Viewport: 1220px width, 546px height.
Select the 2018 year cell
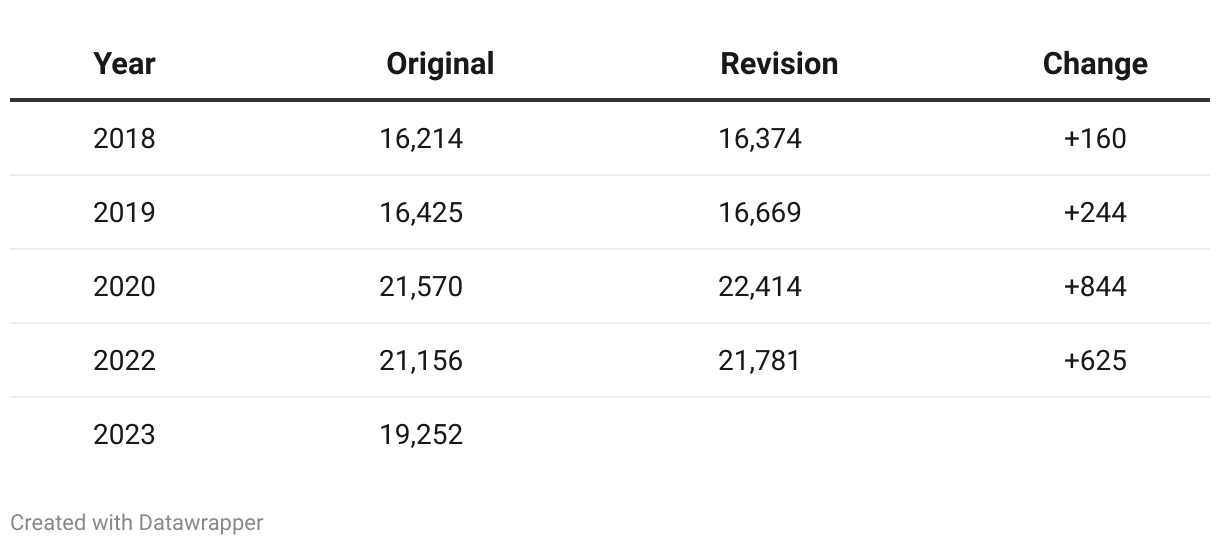(124, 138)
